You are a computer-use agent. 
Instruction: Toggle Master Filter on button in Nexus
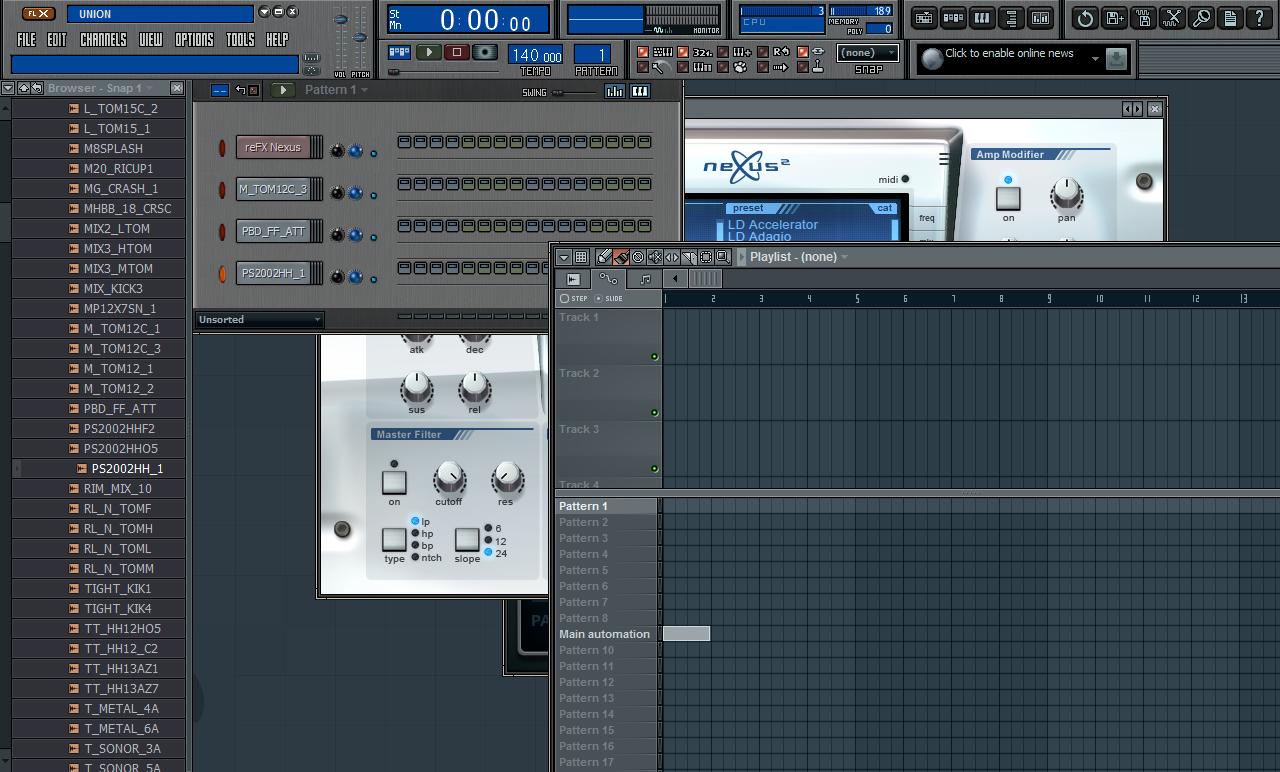click(394, 482)
